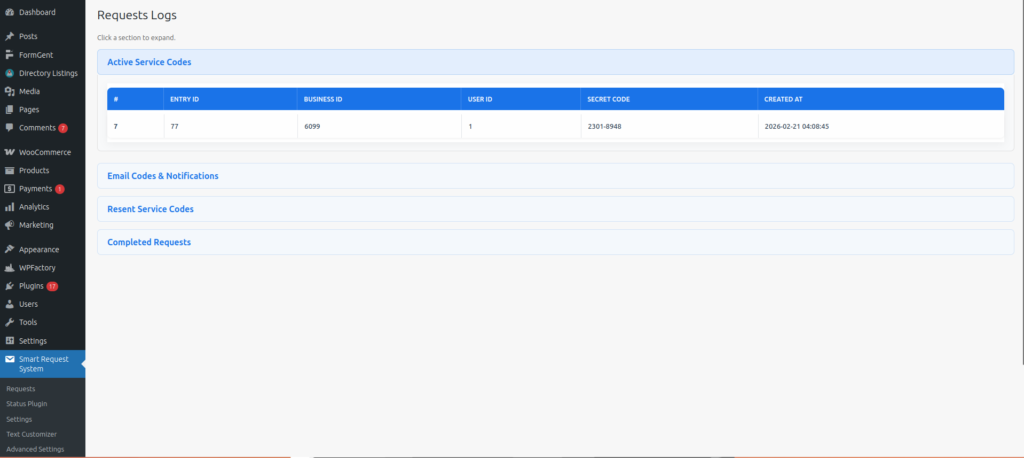Click the Users person icon
This screenshot has height=458, width=1024.
tap(9, 304)
